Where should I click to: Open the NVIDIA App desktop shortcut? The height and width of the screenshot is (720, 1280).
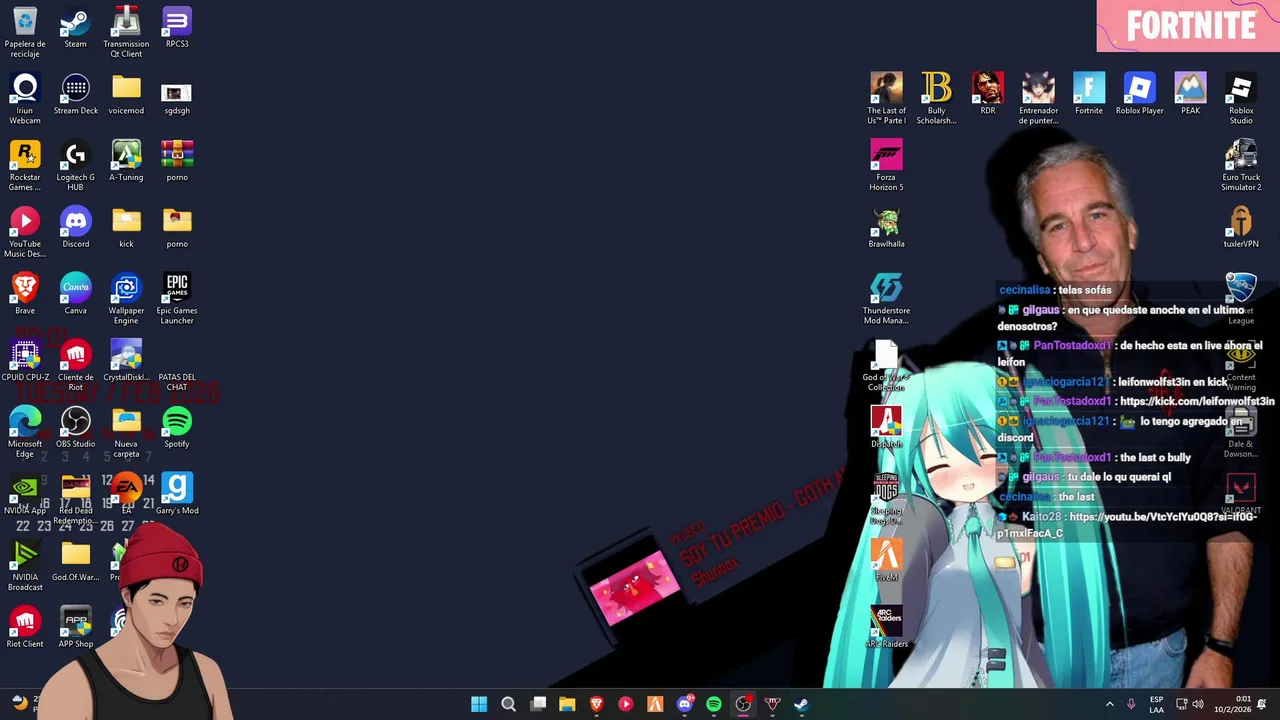25,495
